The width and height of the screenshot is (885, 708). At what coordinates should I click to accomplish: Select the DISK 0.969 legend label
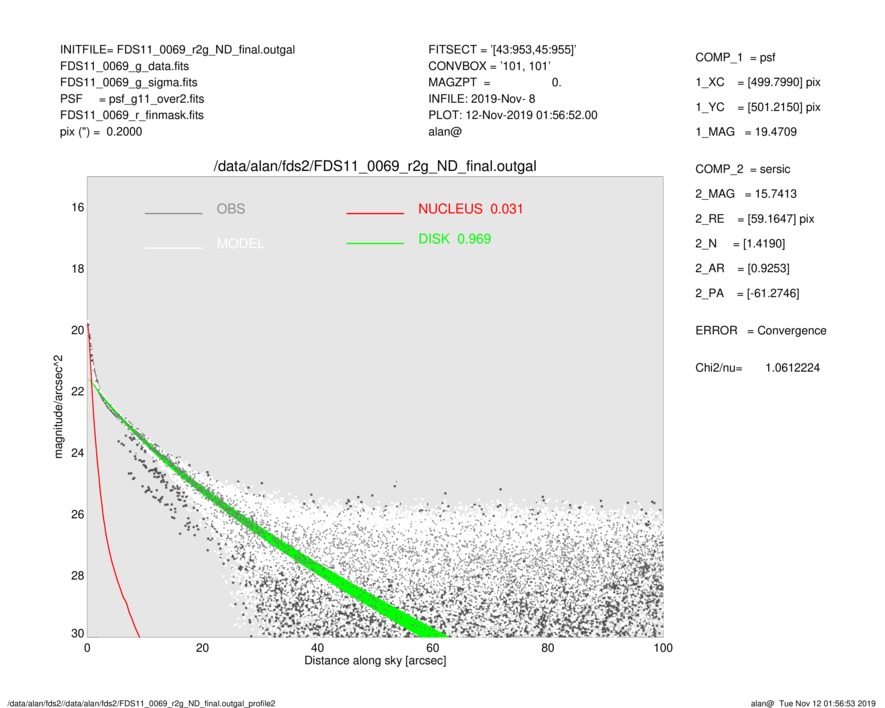tap(454, 239)
